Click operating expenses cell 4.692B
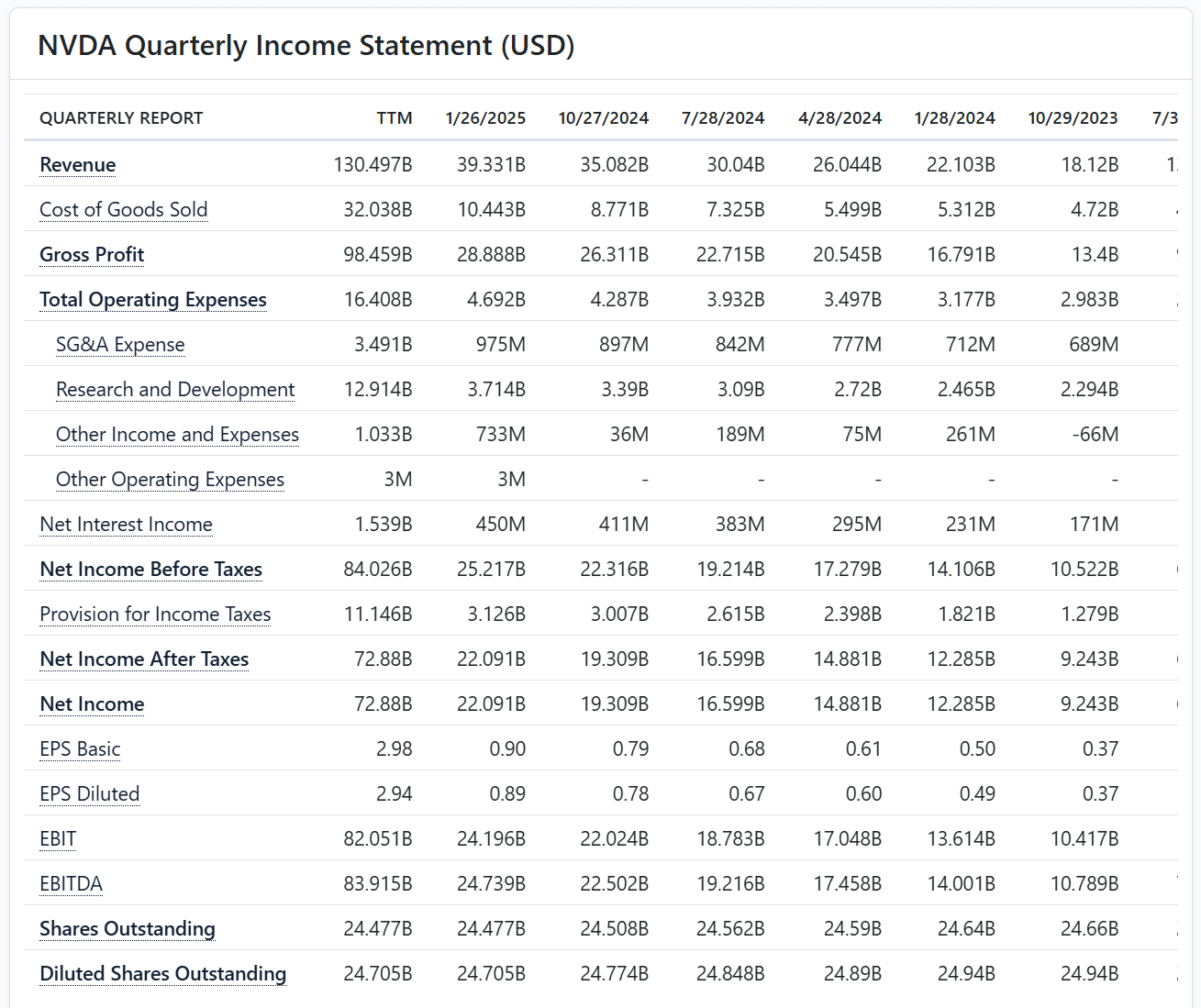The width and height of the screenshot is (1201, 1008). 496,300
